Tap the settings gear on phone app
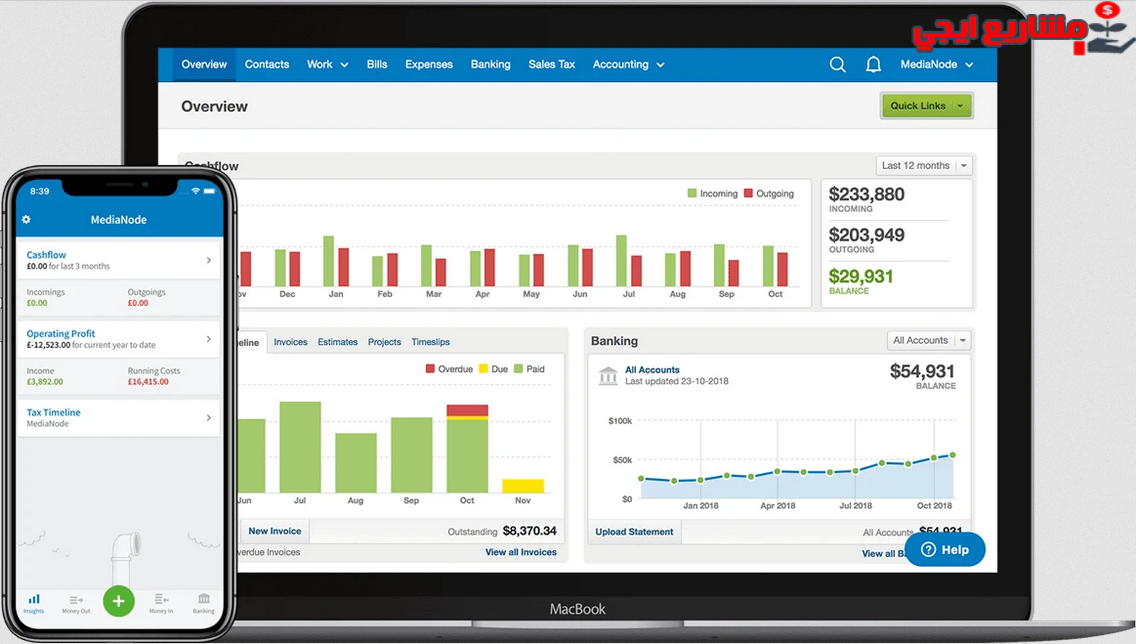Image resolution: width=1136 pixels, height=644 pixels. (x=26, y=219)
